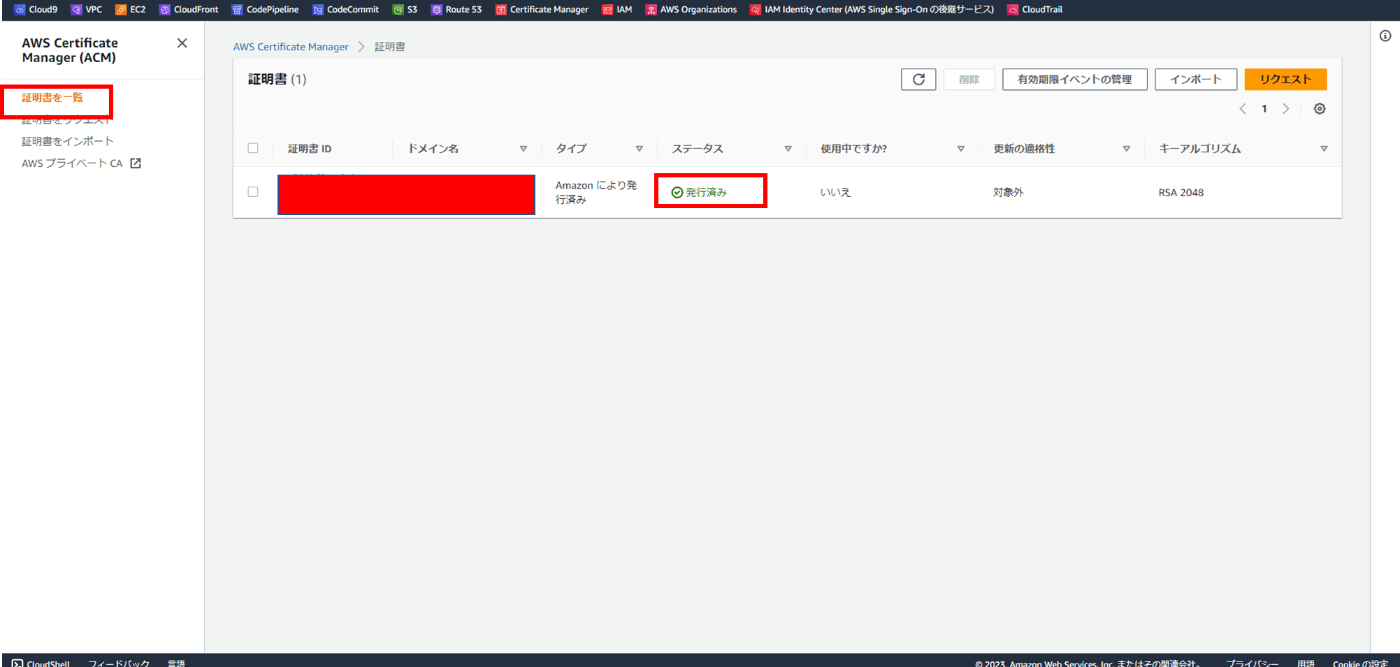The height and width of the screenshot is (667, 1400).
Task: Open the S3 service shortcut
Action: 405,9
